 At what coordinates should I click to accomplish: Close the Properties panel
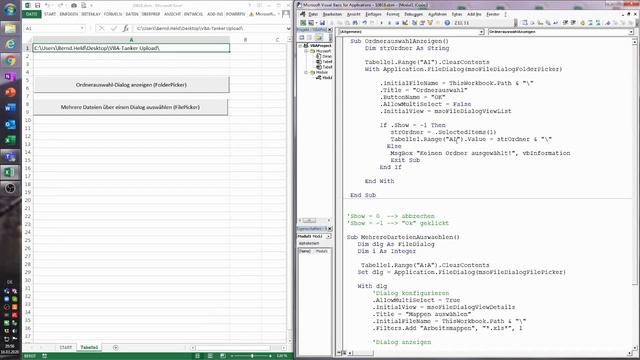pyautogui.click(x=330, y=229)
